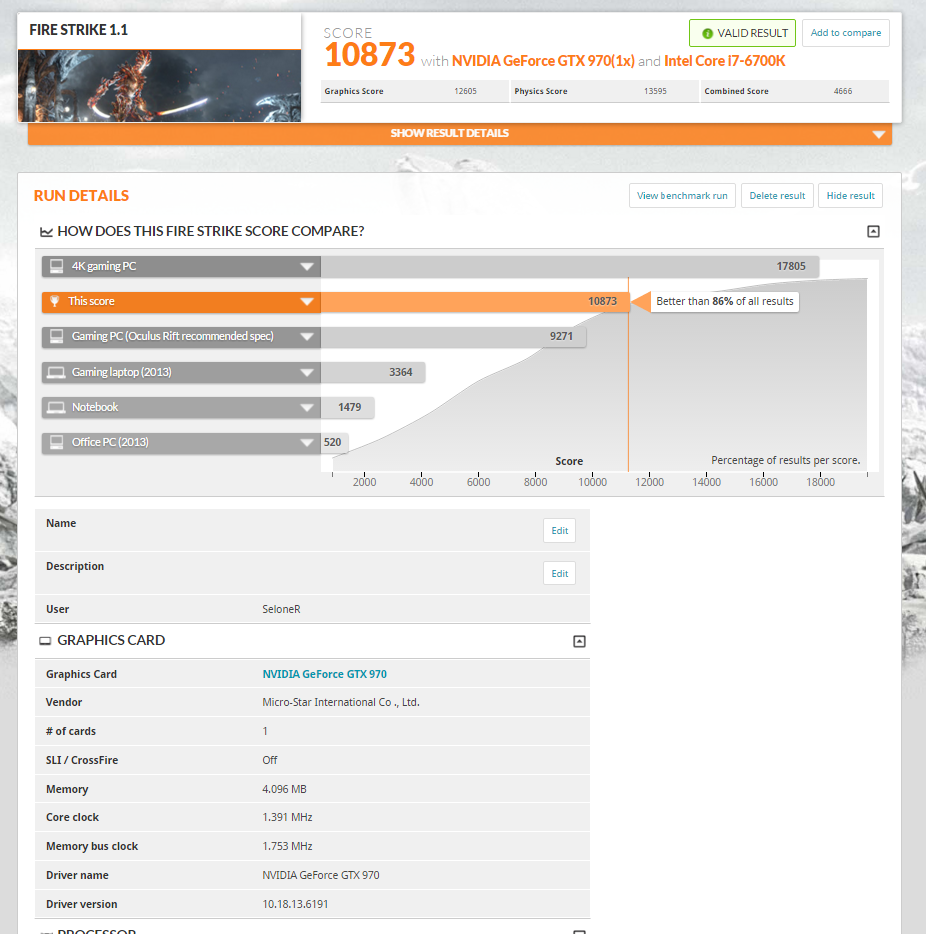Click the 3364 gaming laptop bar

coord(373,372)
